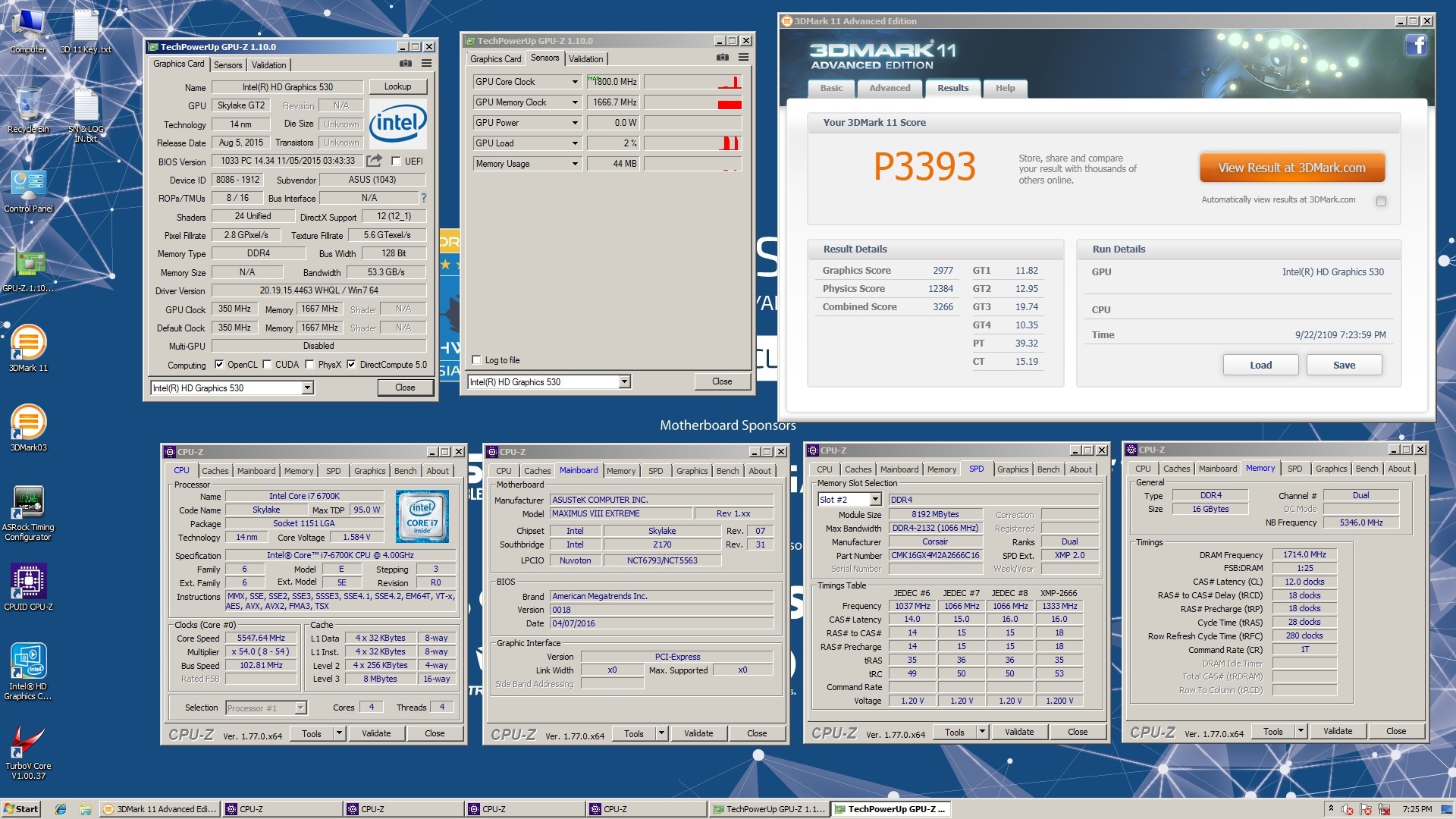
Task: Open the Recycle Bin desktop icon
Action: pos(28,110)
